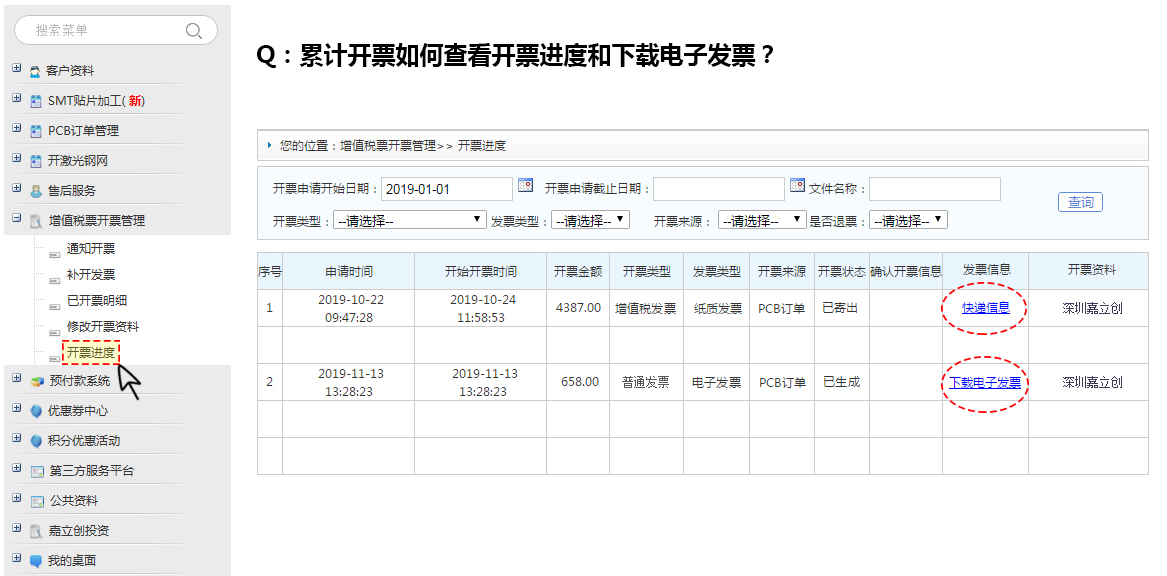
Task: Collapse the 增值税票开票管理 tree node
Action: coord(16,219)
